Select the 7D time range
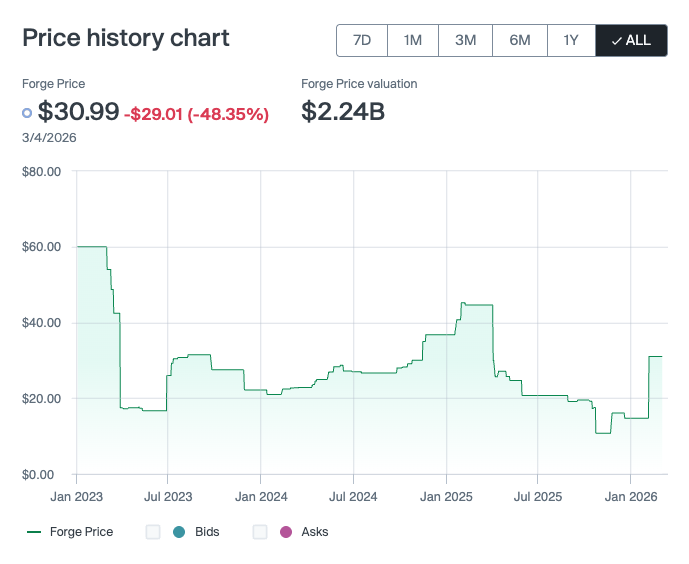 point(362,41)
